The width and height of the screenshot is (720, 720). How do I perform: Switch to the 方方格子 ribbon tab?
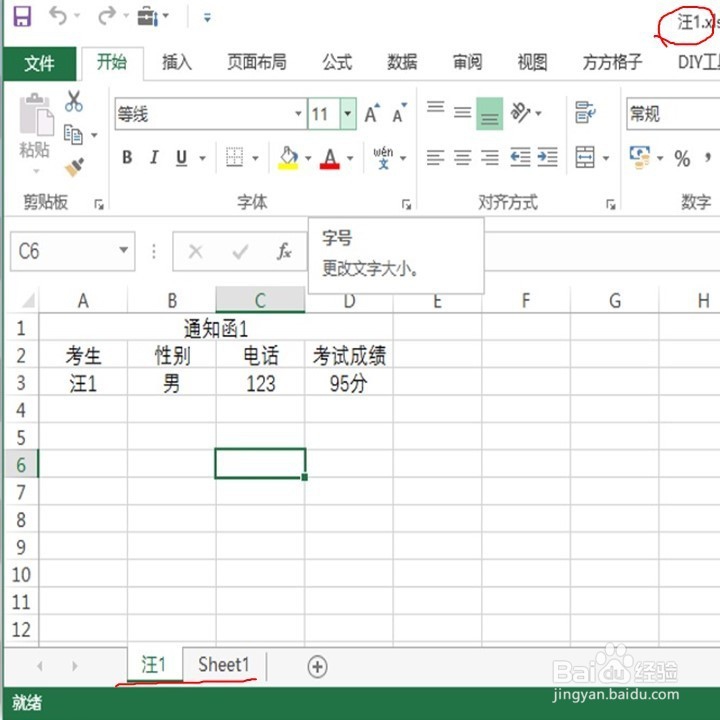[x=612, y=62]
